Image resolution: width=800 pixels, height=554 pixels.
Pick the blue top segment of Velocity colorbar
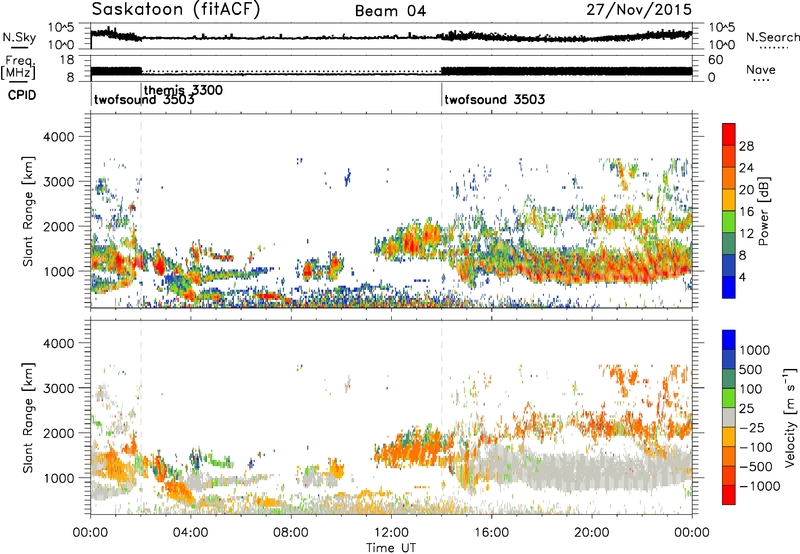pos(729,340)
